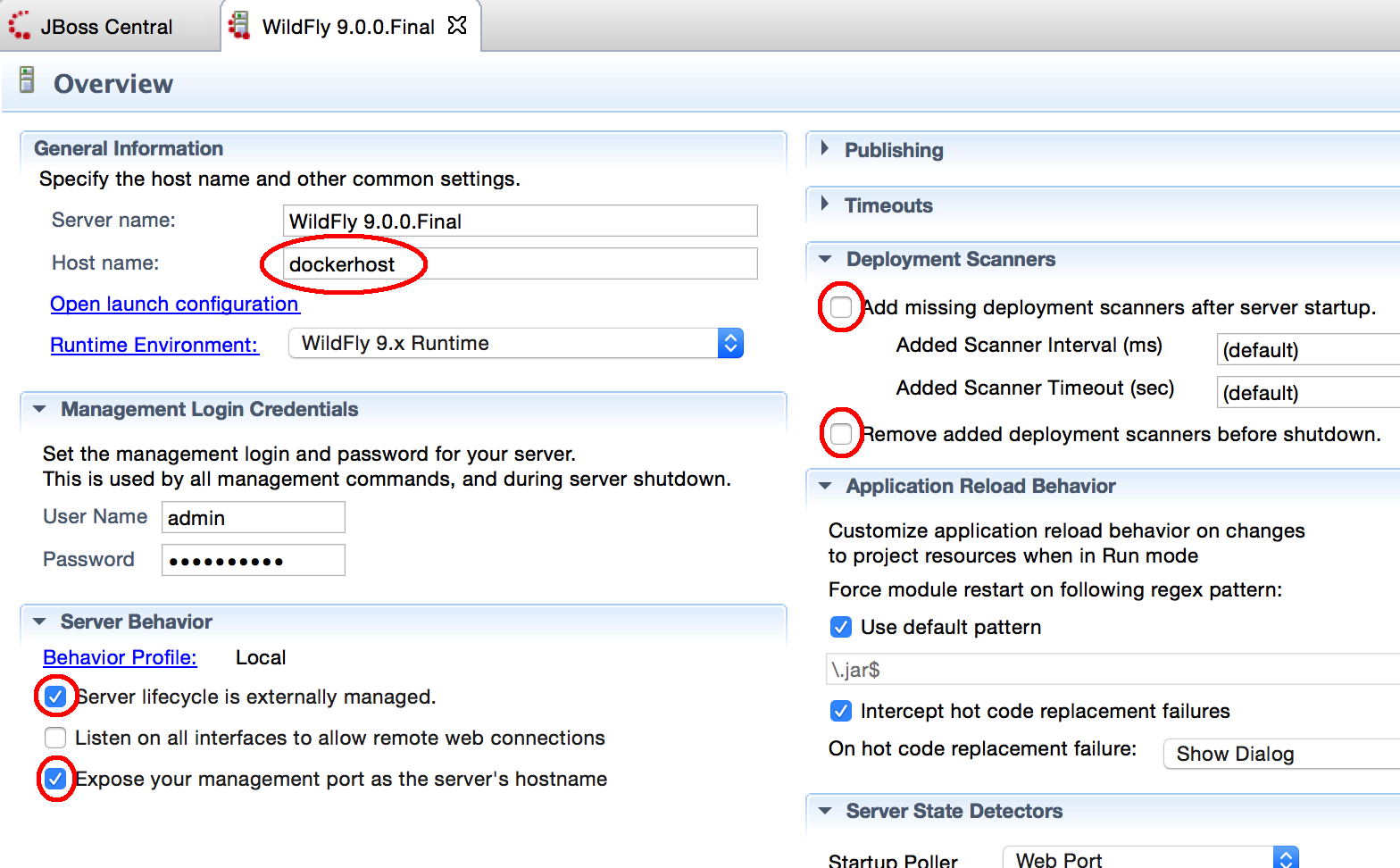Expand the Timeouts section
Image resolution: width=1400 pixels, height=868 pixels.
click(x=825, y=204)
